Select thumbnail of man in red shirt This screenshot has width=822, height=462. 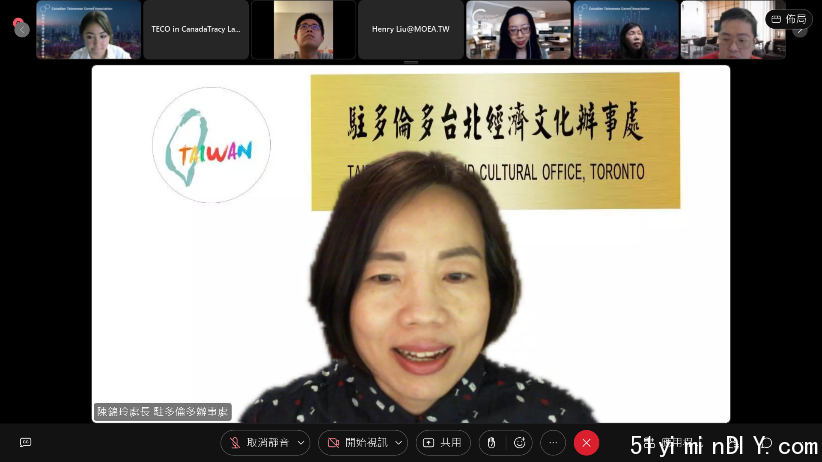(x=733, y=29)
